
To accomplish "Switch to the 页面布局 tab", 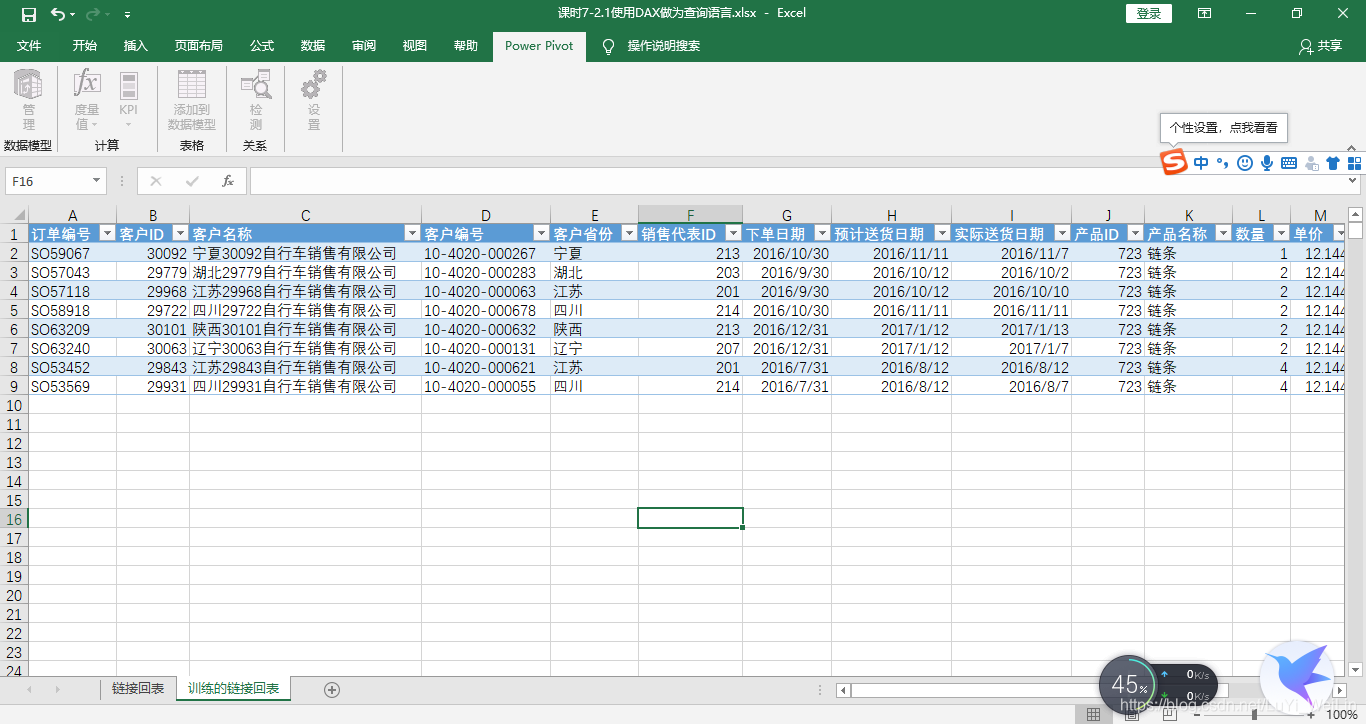I will (199, 46).
